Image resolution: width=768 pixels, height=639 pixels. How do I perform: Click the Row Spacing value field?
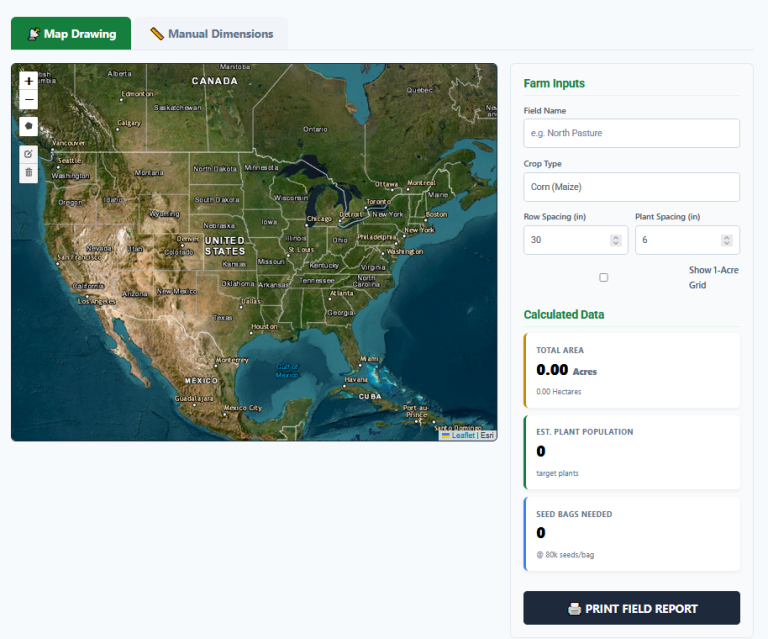565,240
